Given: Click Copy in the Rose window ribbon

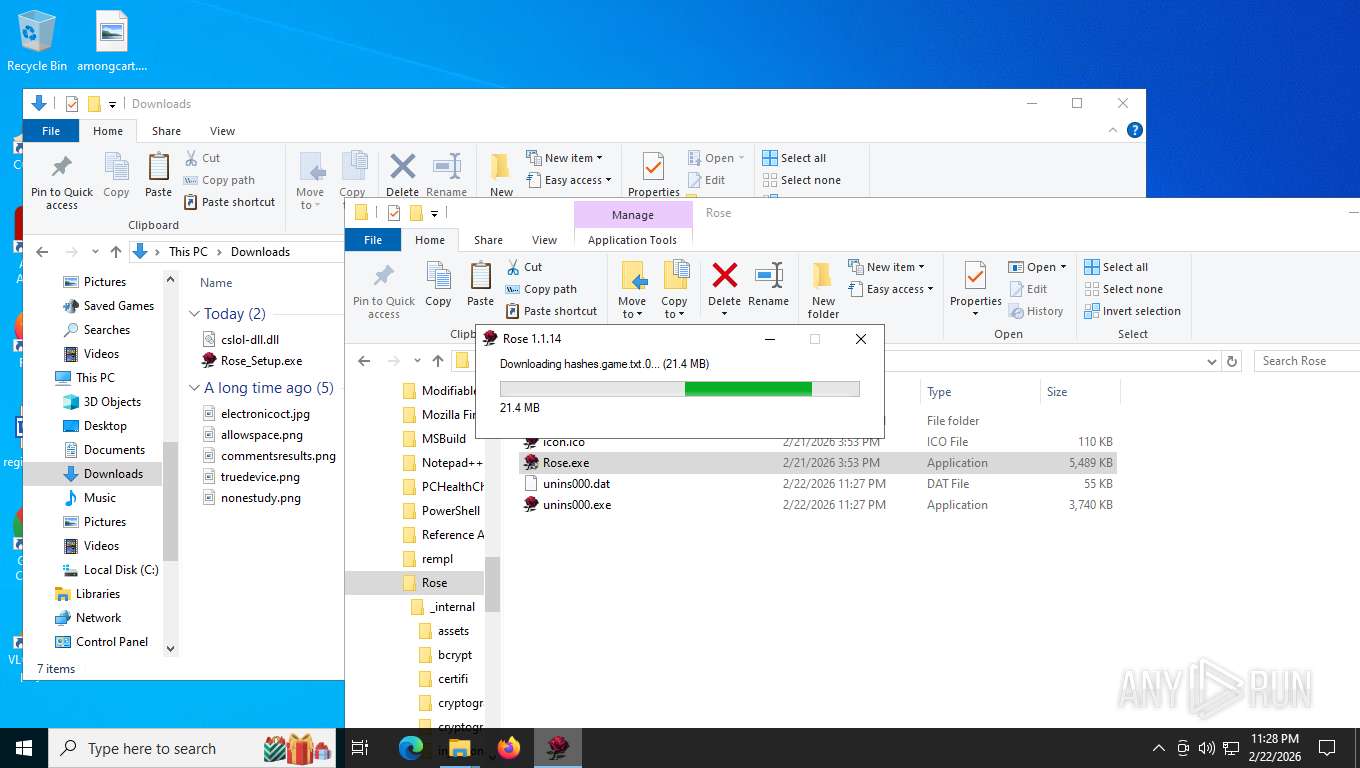Looking at the screenshot, I should pos(438,284).
